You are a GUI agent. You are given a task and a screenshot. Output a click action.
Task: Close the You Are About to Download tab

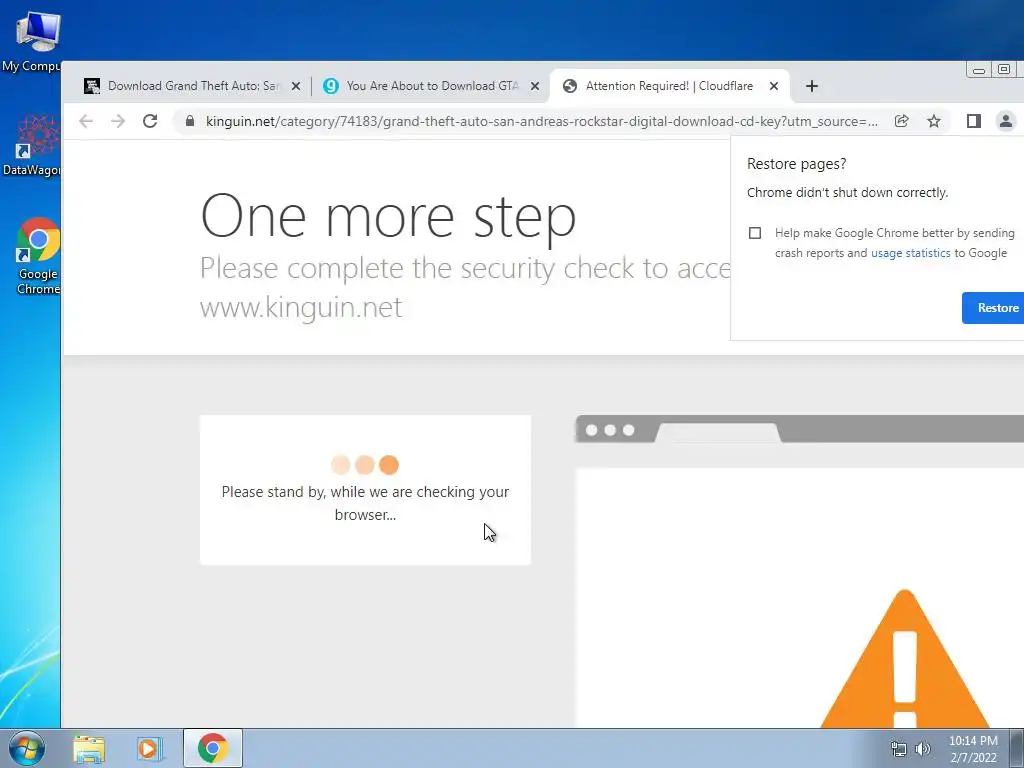(535, 86)
